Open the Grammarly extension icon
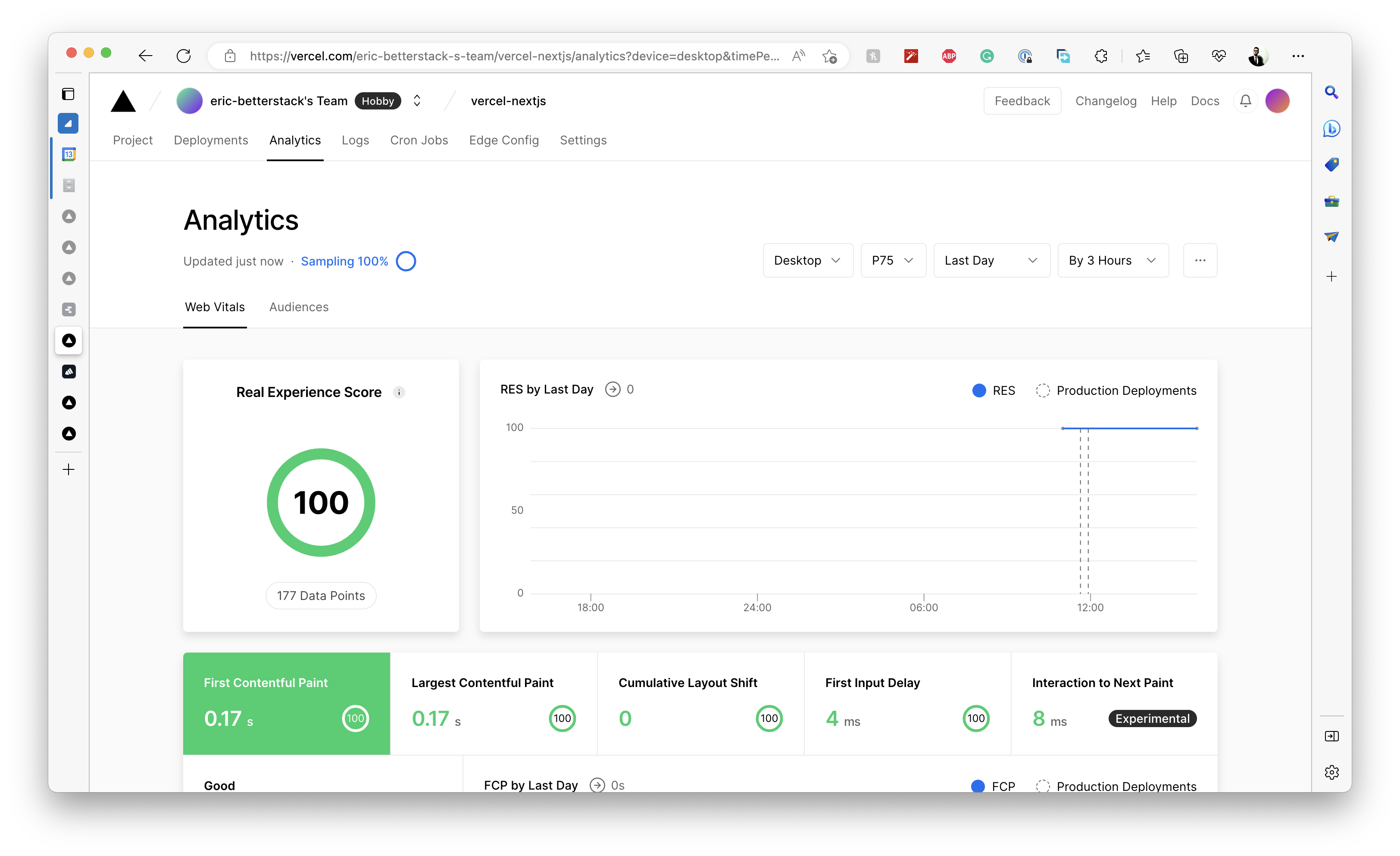1400x856 pixels. point(987,56)
